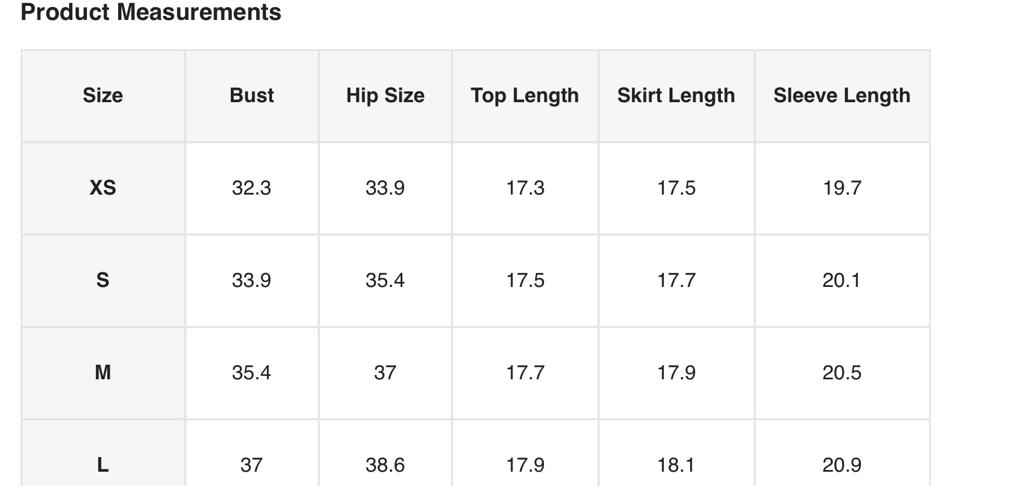
Task: Select the Top Length column header
Action: tap(525, 95)
